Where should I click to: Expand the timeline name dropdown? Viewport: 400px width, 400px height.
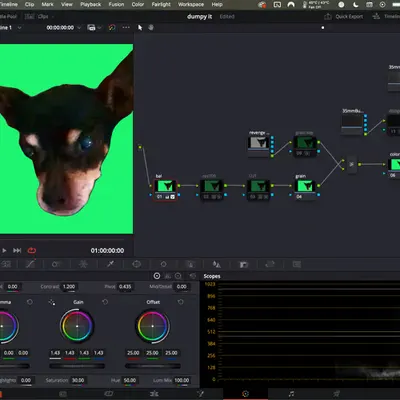(x=19, y=28)
